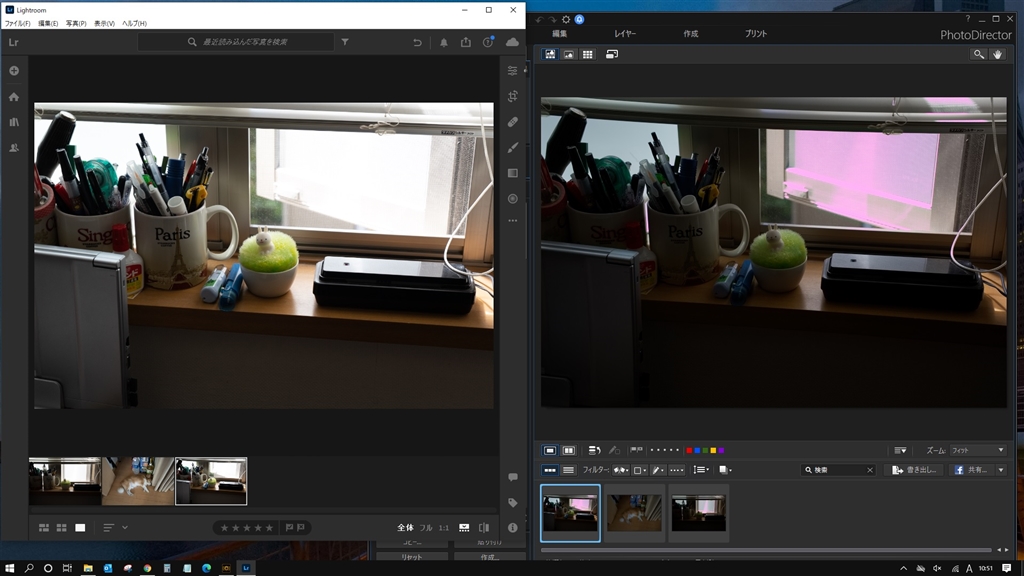Expand the Lightroom sort order dropdown
The width and height of the screenshot is (1024, 576).
point(124,527)
